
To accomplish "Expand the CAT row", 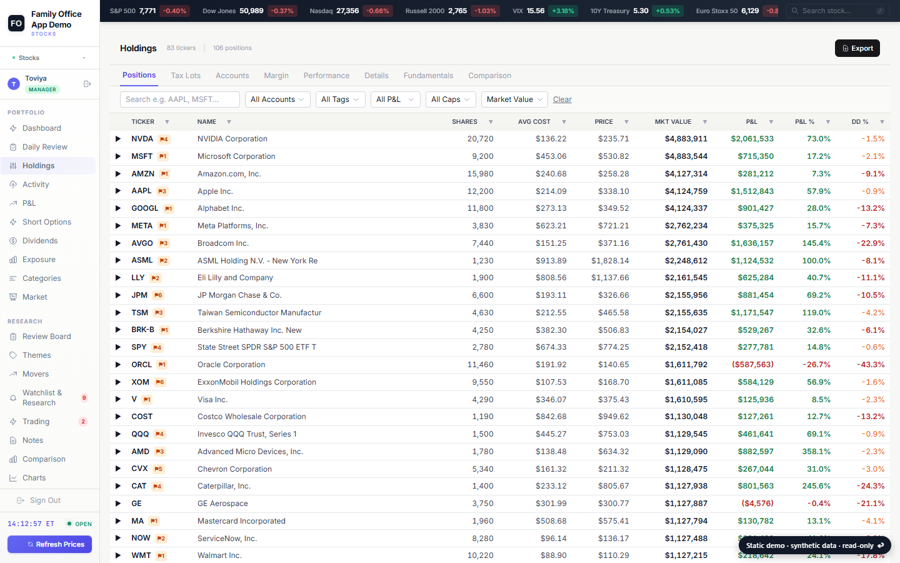I will click(x=118, y=486).
